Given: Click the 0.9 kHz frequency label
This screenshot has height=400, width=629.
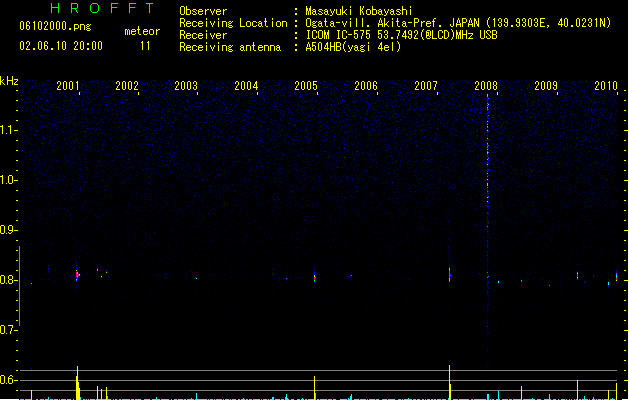Looking at the screenshot, I should pos(8,230).
